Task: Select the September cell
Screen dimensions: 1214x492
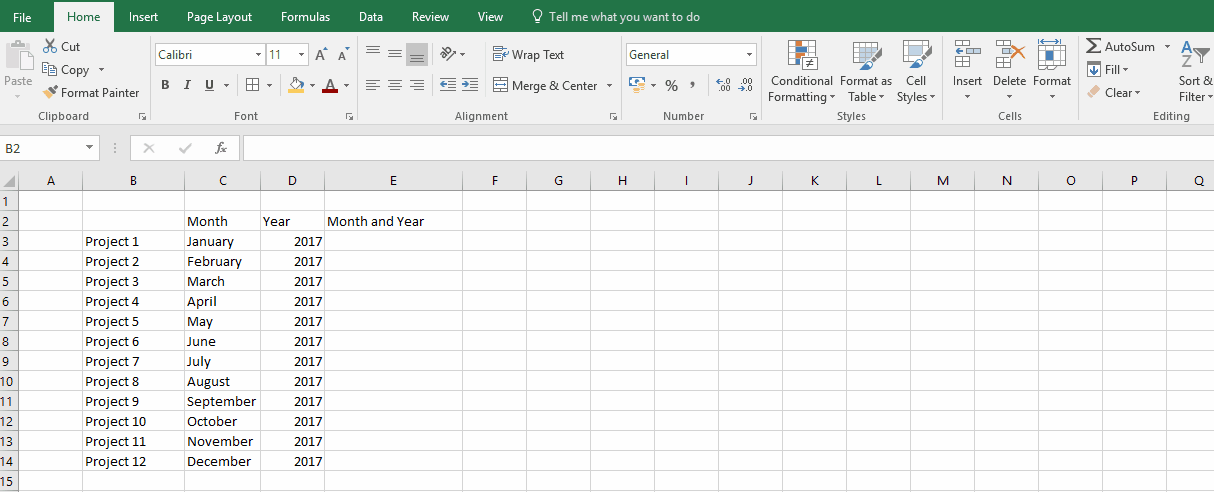Action: click(x=222, y=401)
